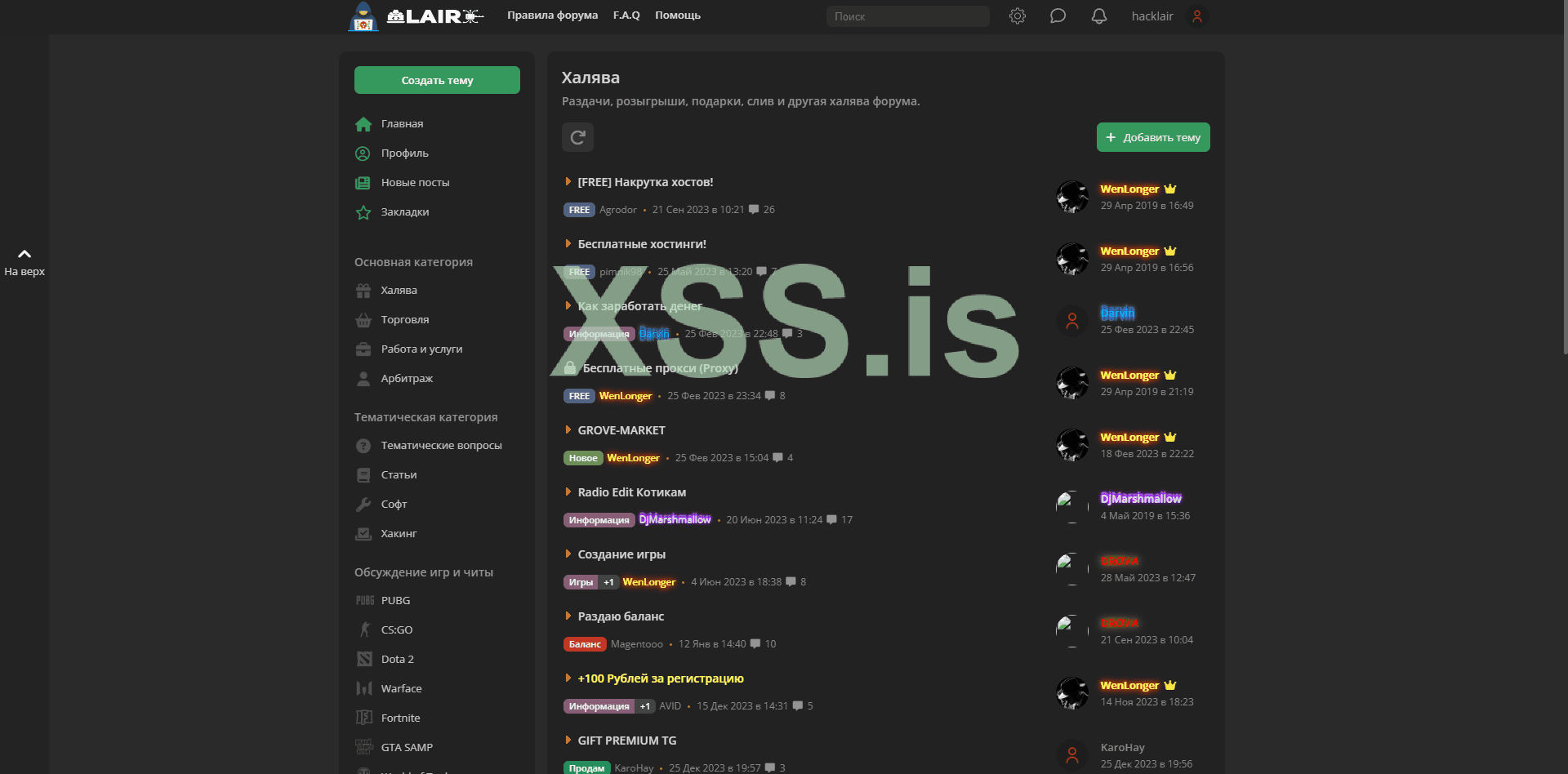Click the person icon beside Арбитраж
Image resolution: width=1568 pixels, height=774 pixels.
click(x=363, y=379)
